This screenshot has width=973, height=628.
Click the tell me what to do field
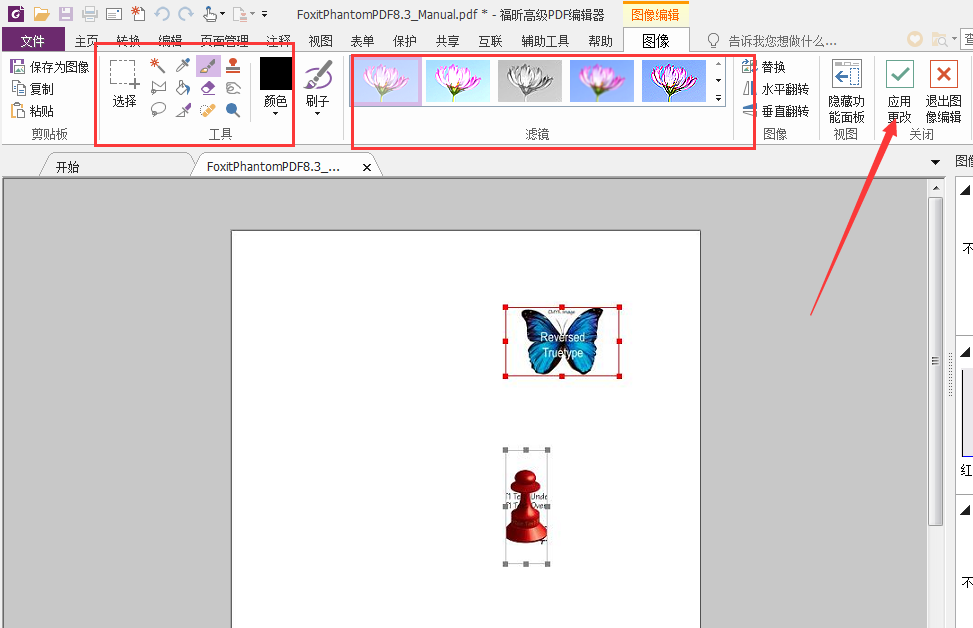tap(782, 41)
